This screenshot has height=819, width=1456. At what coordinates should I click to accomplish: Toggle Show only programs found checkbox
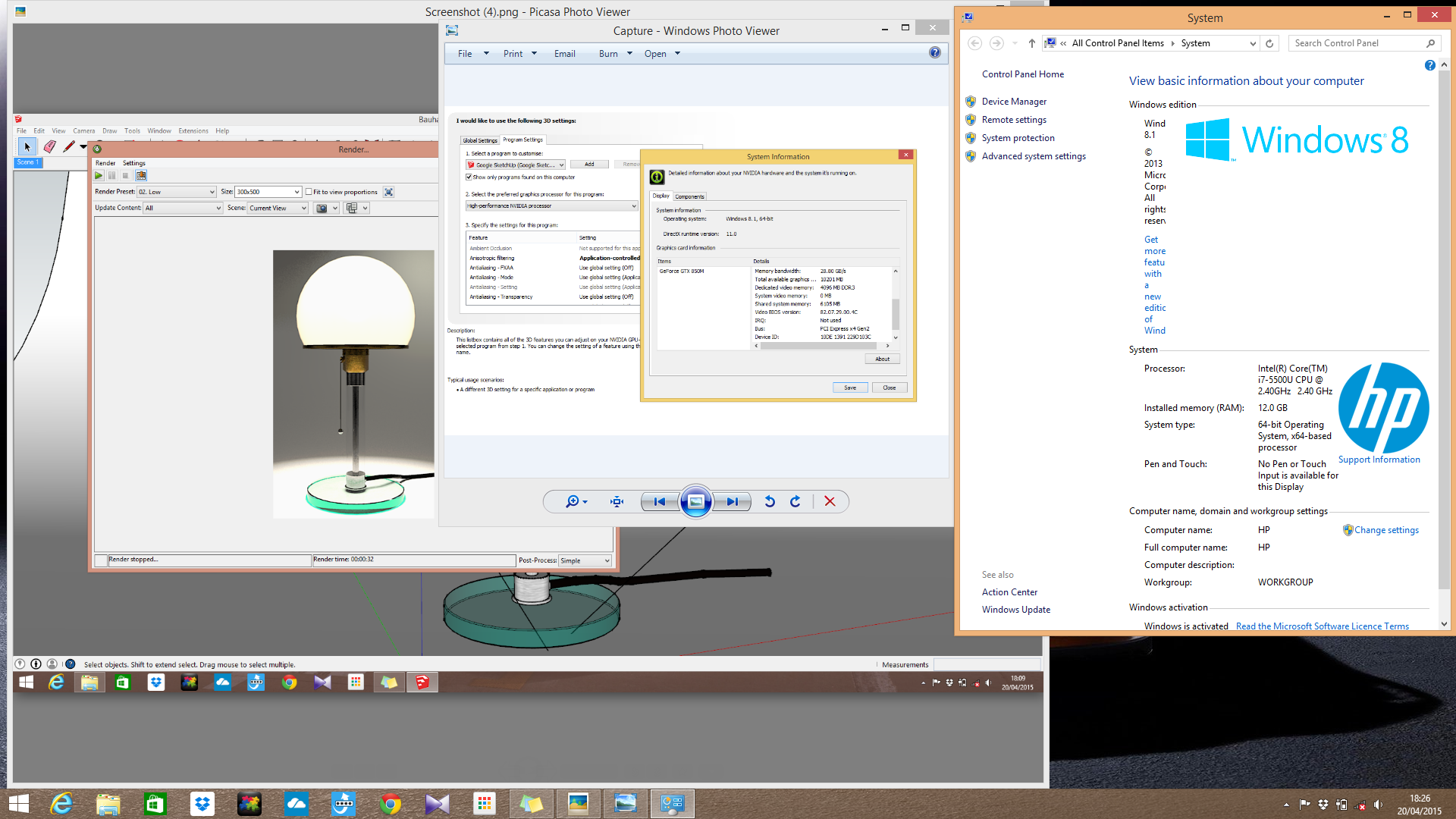[x=469, y=177]
